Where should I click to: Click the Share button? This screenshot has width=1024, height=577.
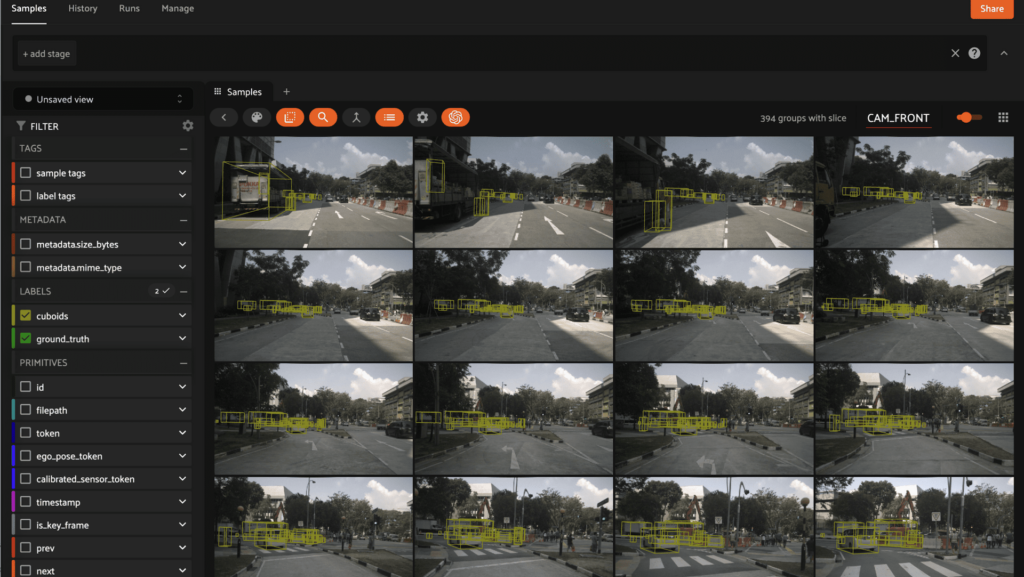tap(991, 8)
